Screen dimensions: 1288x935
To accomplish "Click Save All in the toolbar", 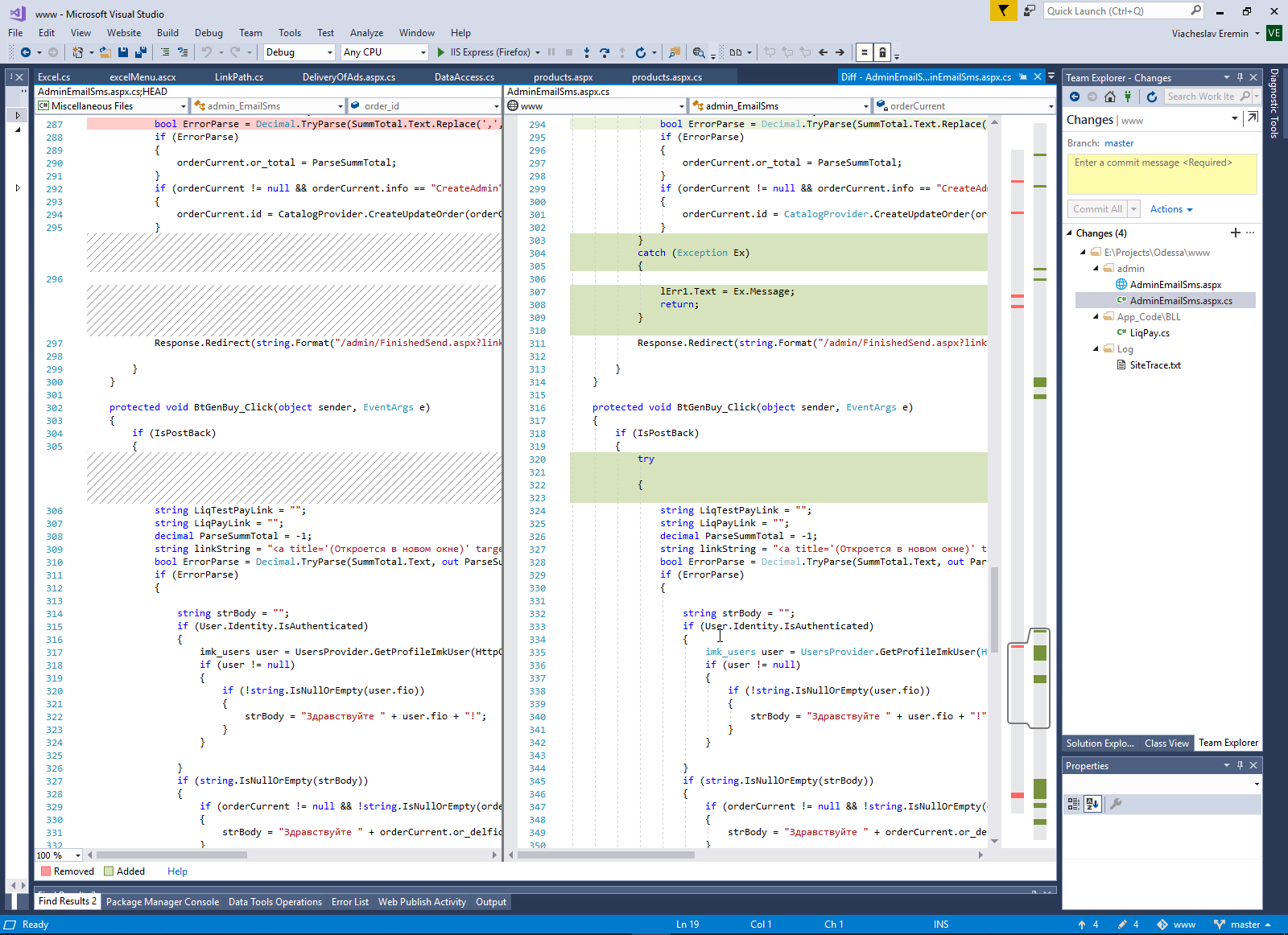I will click(141, 52).
